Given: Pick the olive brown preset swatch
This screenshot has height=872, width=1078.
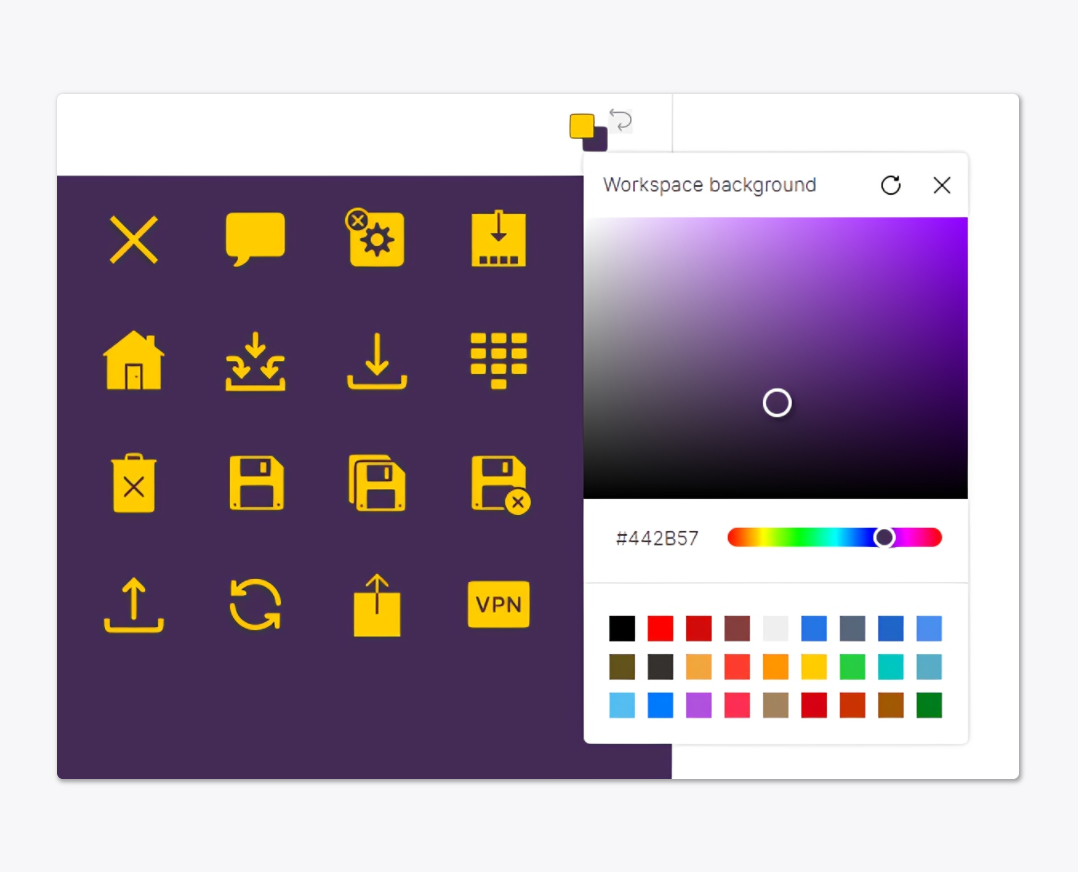Looking at the screenshot, I should point(622,666).
